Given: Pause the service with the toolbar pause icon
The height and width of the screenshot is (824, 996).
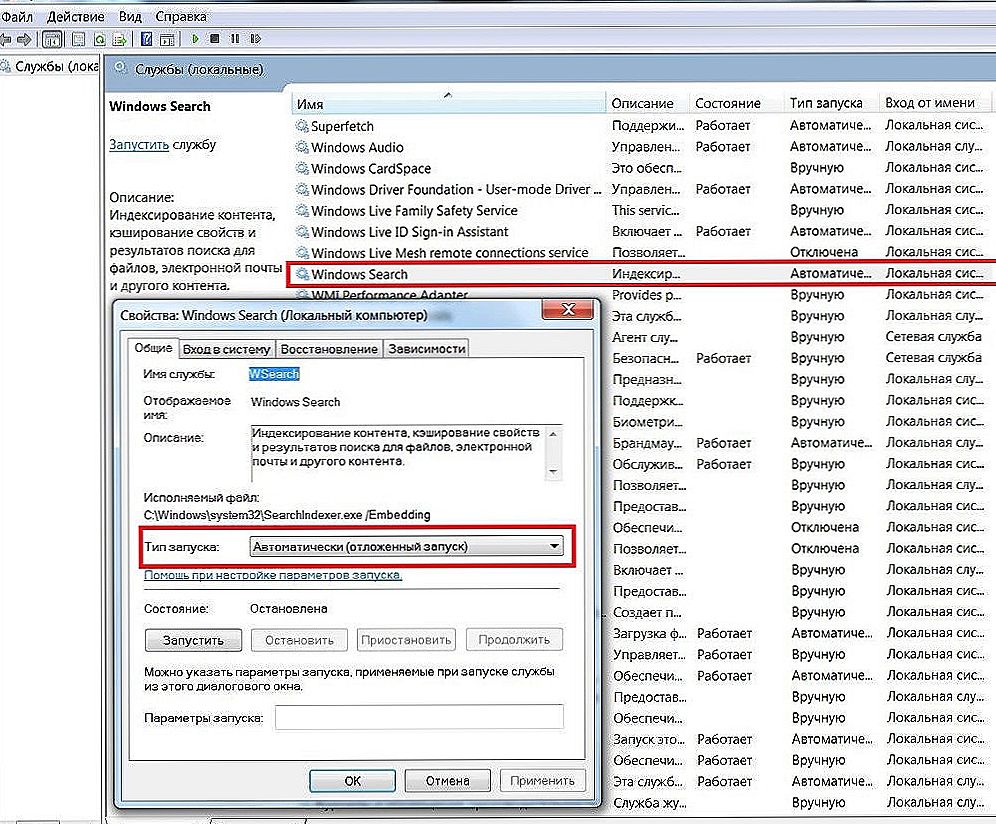Looking at the screenshot, I should pyautogui.click(x=235, y=39).
